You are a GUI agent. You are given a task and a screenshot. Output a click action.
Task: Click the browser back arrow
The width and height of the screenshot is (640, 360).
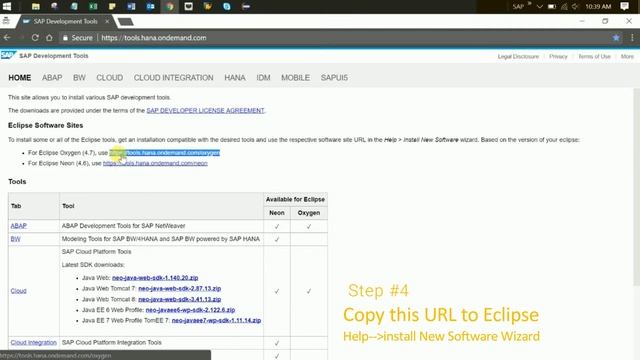point(7,38)
